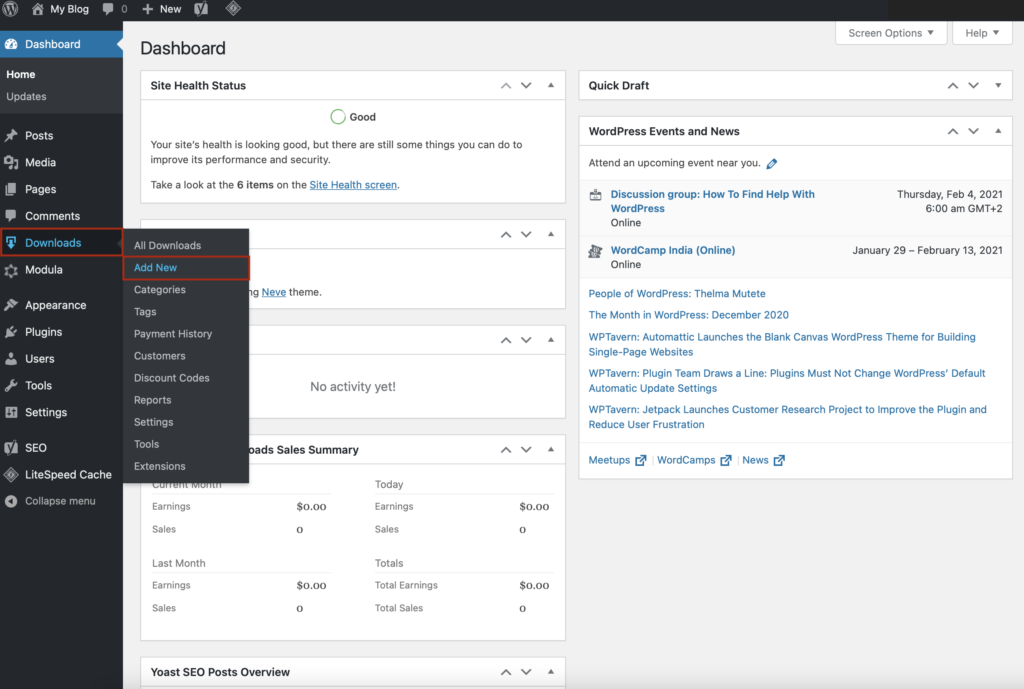Move Quick Draft panel up
The height and width of the screenshot is (689, 1024).
pyautogui.click(x=953, y=86)
